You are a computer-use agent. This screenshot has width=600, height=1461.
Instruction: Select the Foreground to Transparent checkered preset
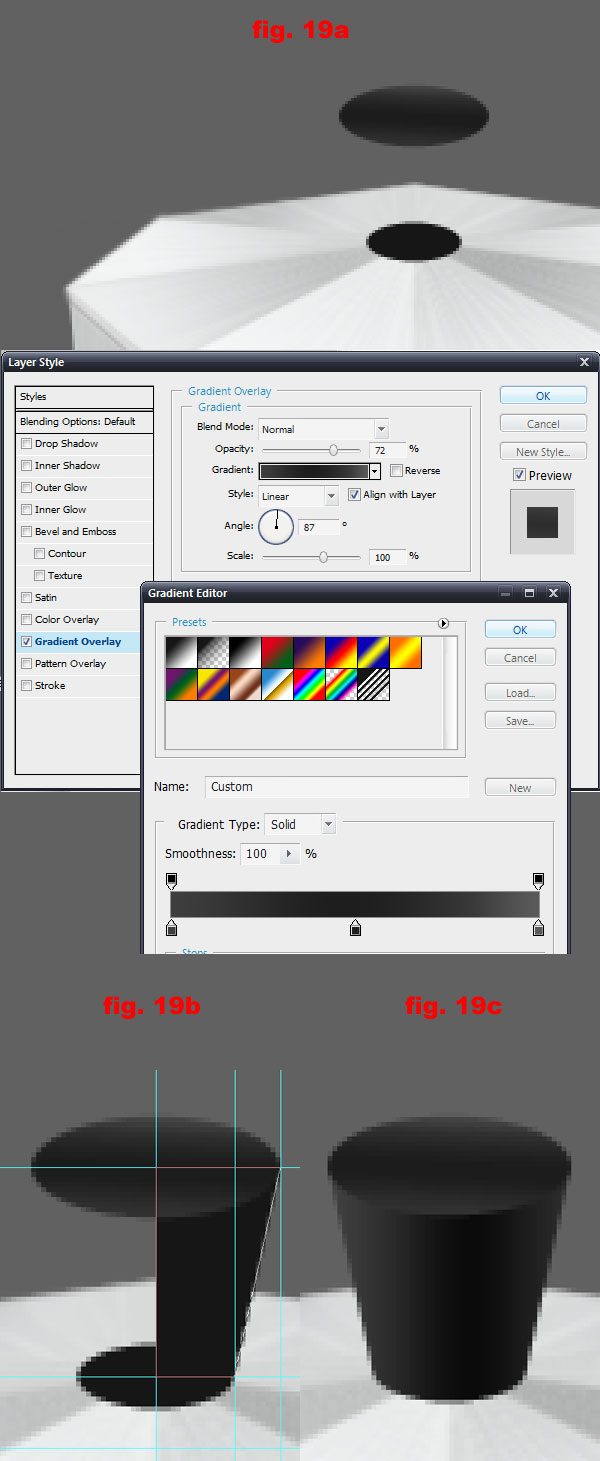coord(213,653)
